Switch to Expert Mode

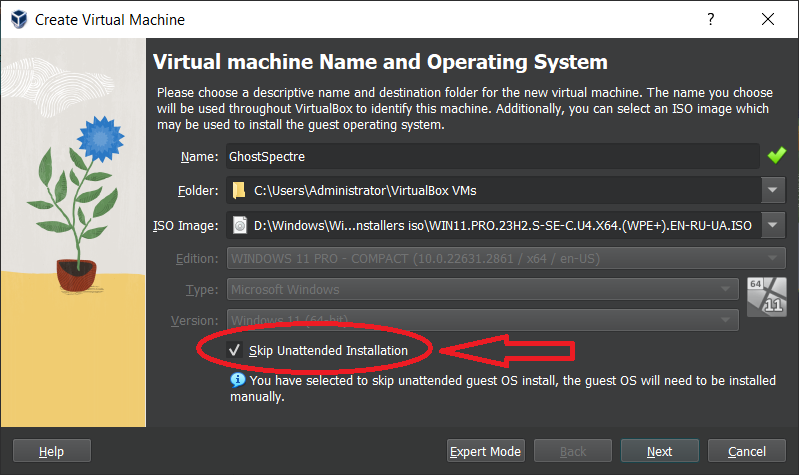(486, 452)
